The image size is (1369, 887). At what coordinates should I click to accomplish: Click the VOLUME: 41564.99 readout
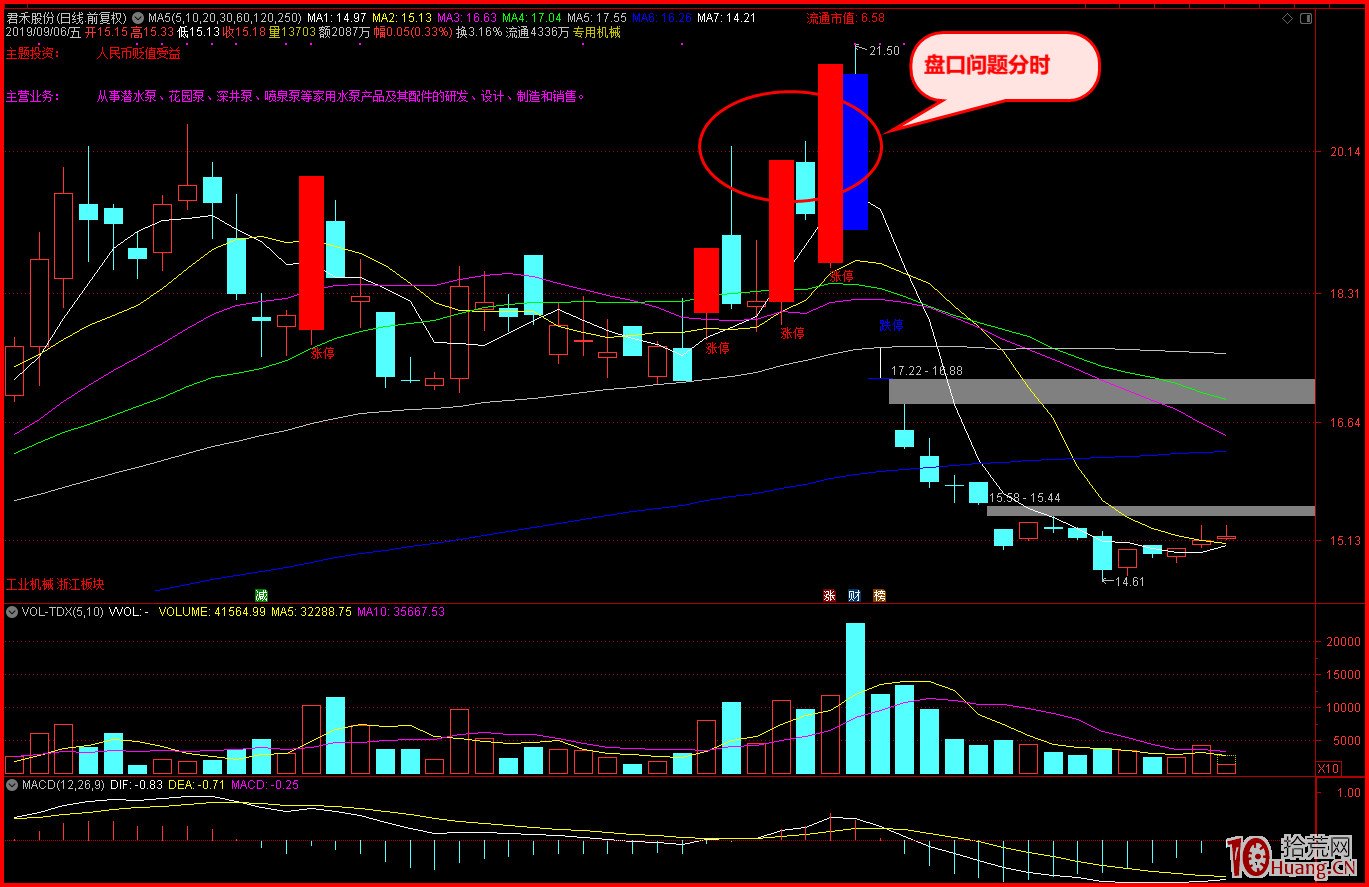coord(212,611)
